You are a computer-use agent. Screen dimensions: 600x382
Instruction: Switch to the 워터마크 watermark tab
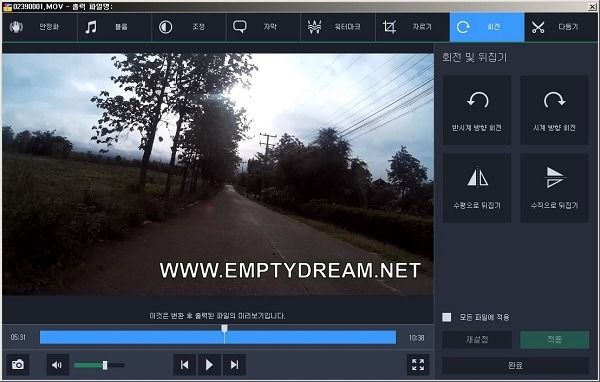coord(338,27)
